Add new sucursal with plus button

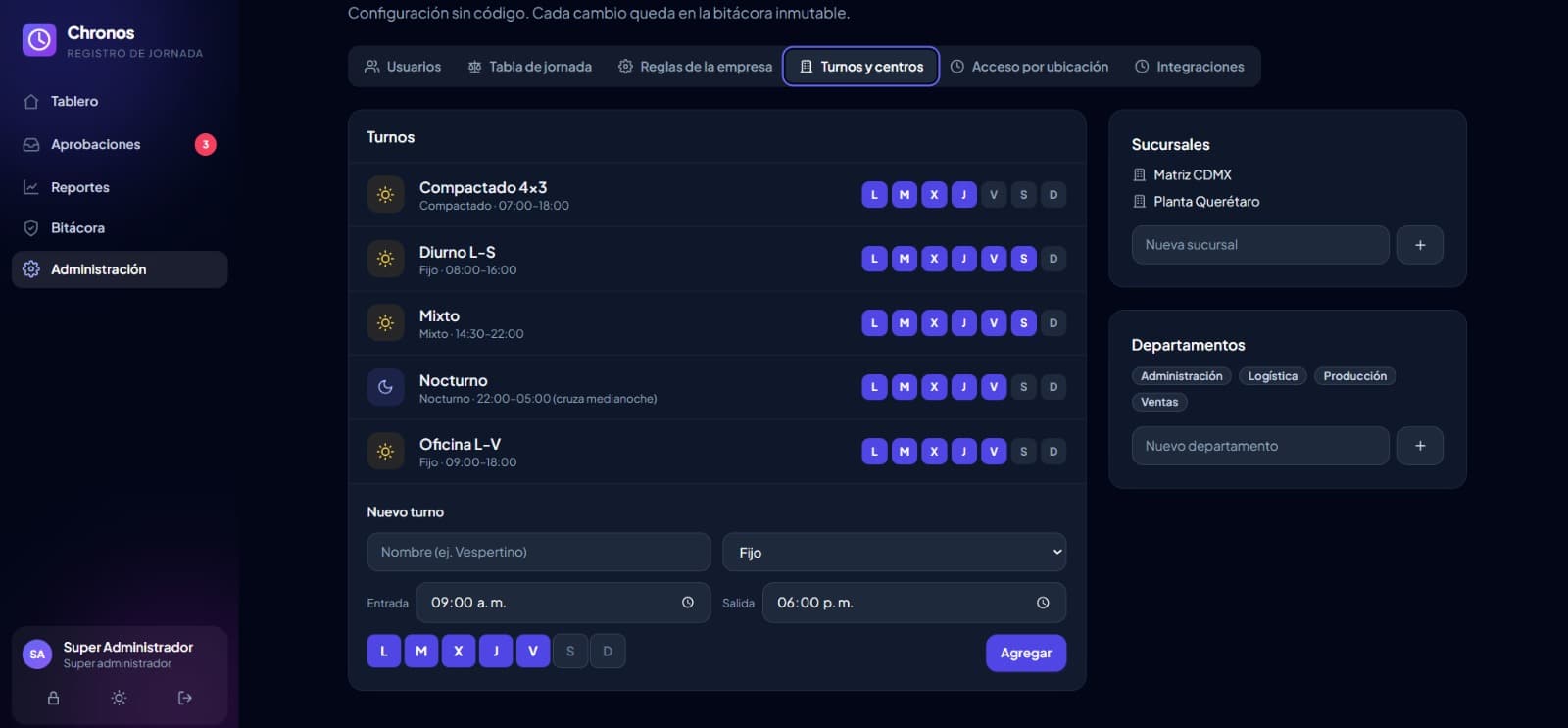point(1420,245)
